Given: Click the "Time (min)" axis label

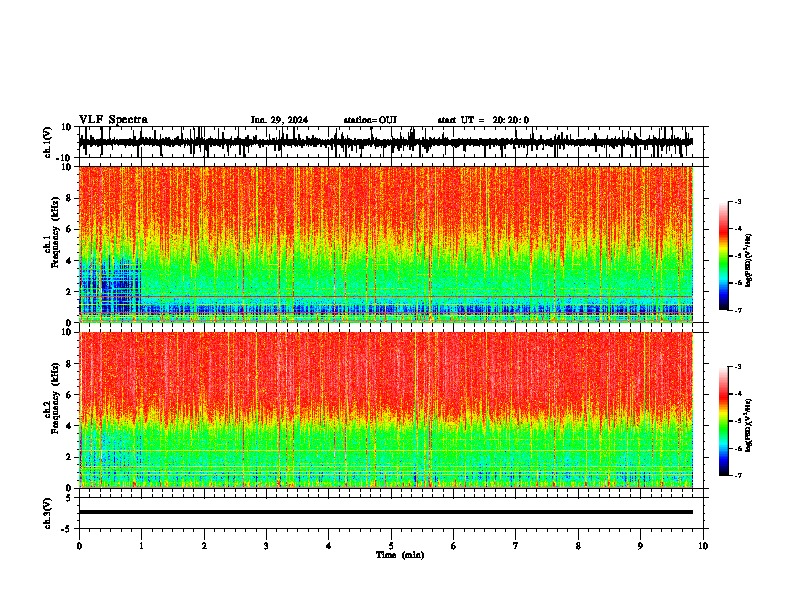Looking at the screenshot, I should click(400, 555).
